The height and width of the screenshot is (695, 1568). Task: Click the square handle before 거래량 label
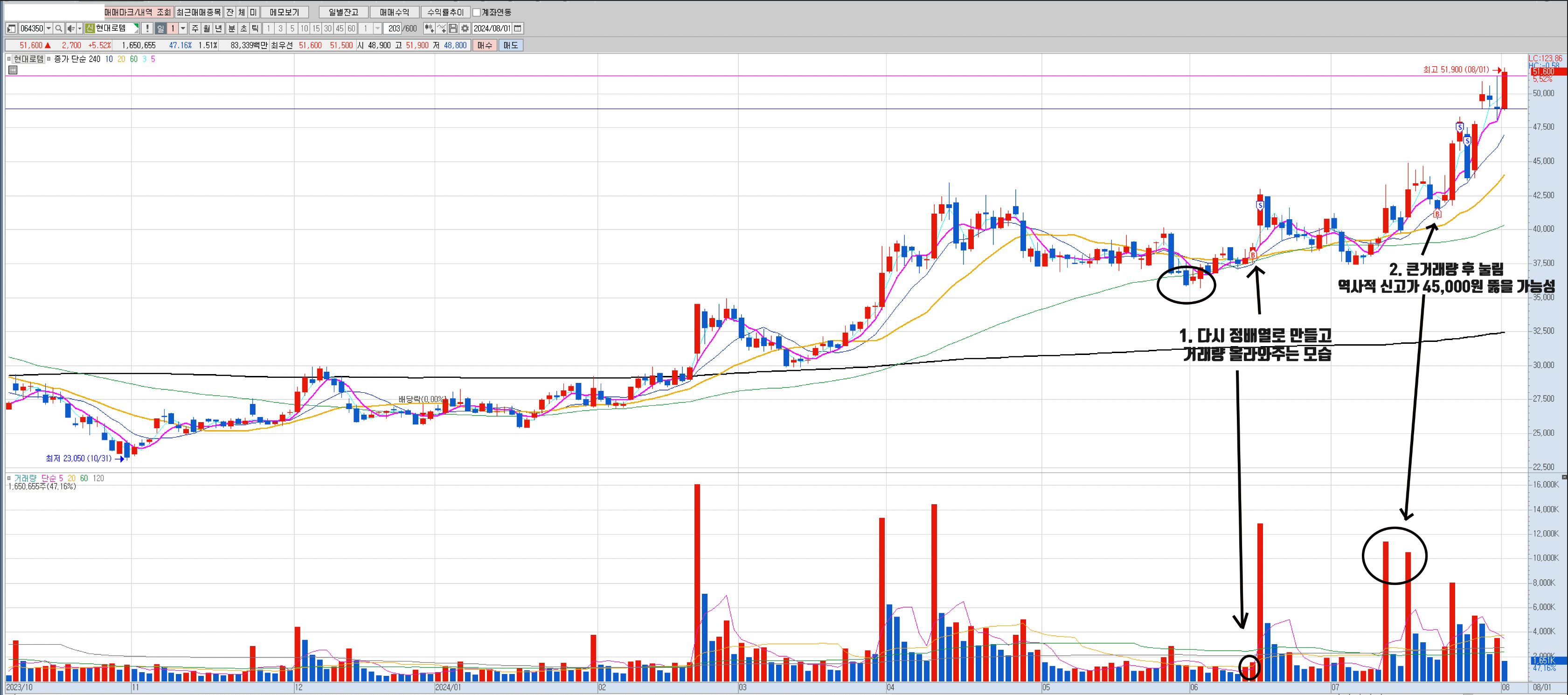click(8, 479)
